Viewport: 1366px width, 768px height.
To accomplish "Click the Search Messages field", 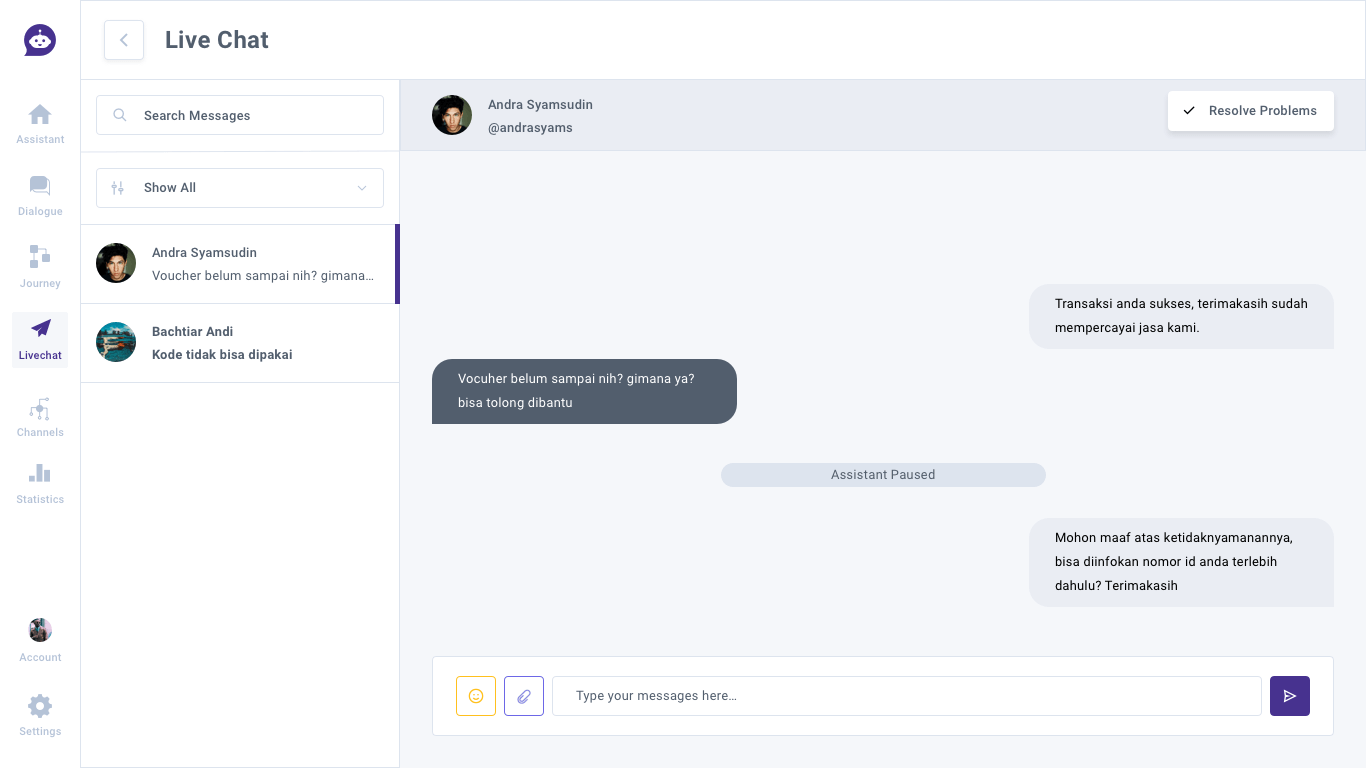I will click(x=240, y=115).
